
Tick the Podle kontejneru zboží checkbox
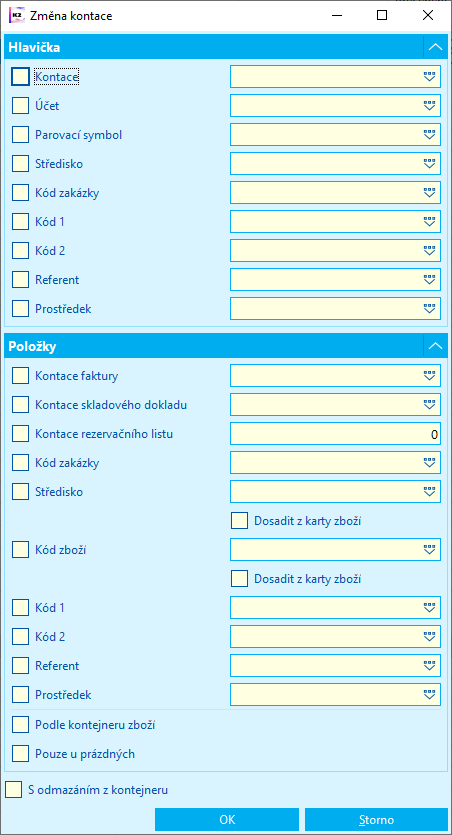[20, 725]
